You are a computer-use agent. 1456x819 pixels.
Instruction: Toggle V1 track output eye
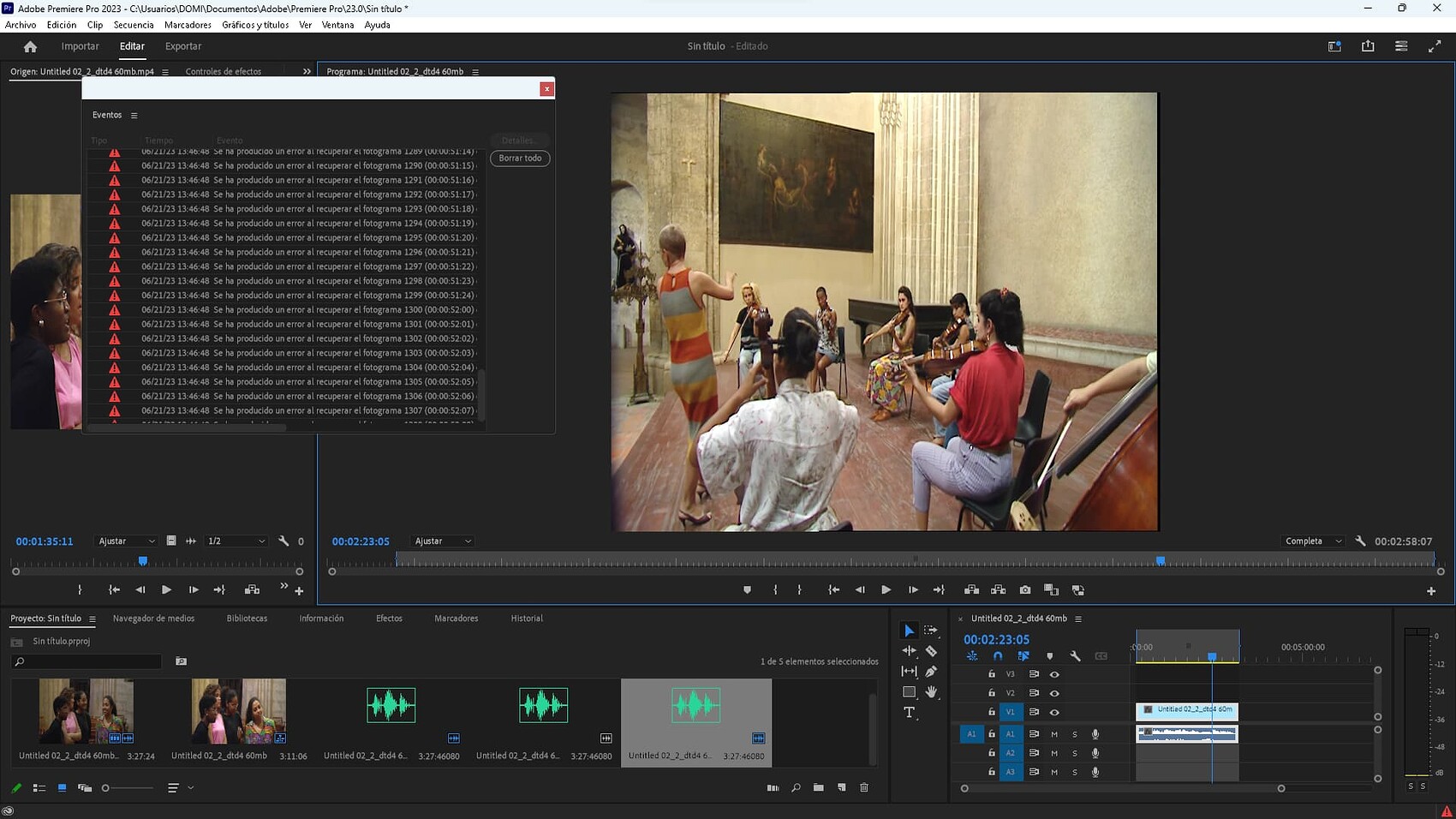pyautogui.click(x=1054, y=713)
